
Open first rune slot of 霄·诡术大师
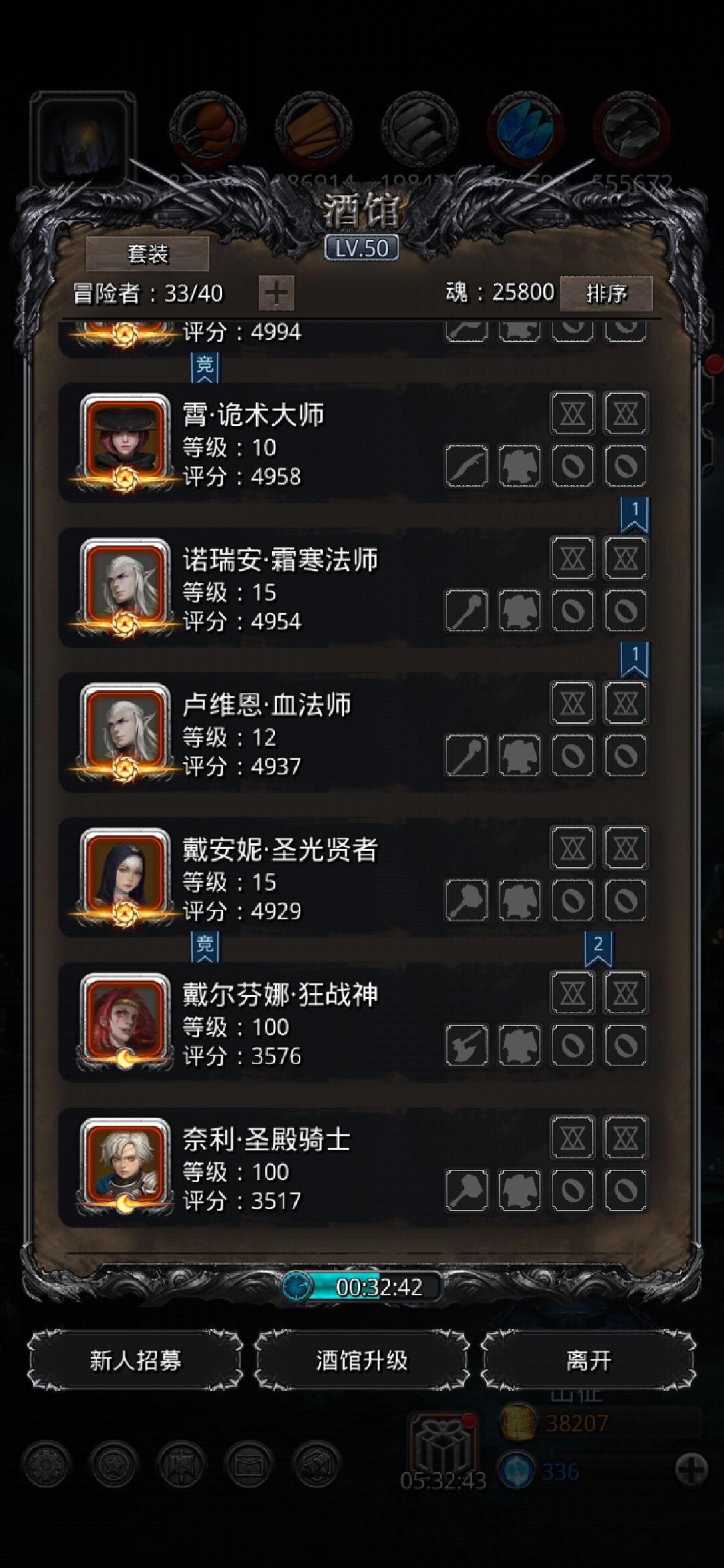(572, 413)
